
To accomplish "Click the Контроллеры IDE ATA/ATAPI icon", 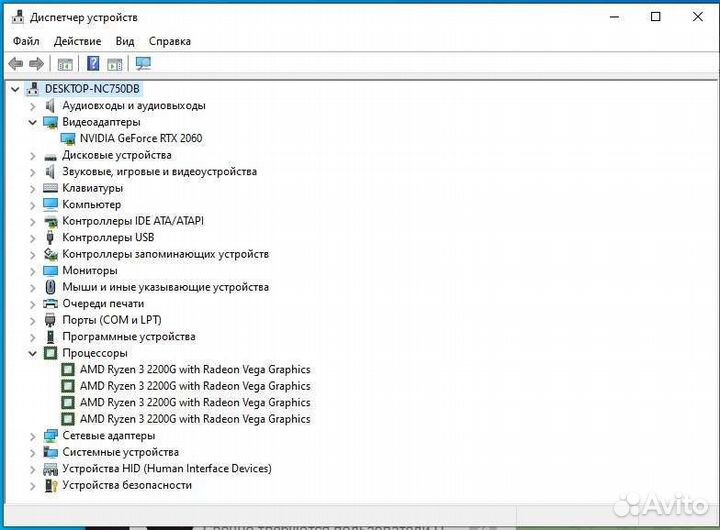I will 50,221.
